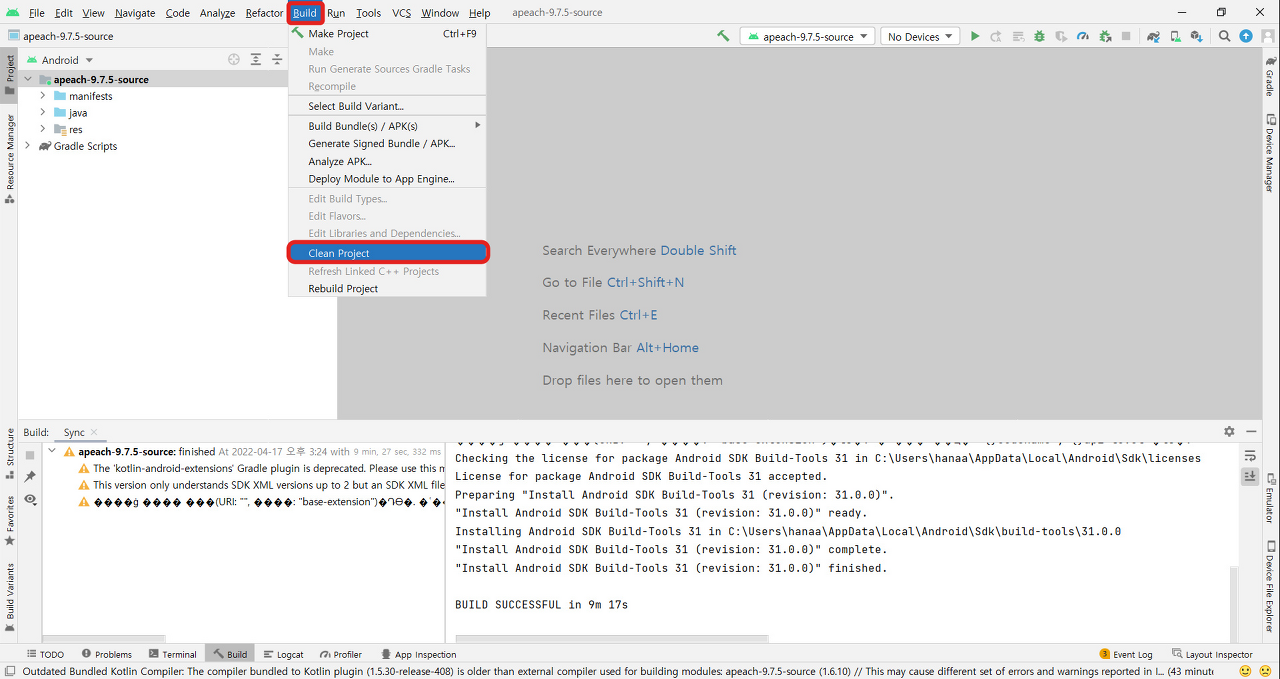Click Collapse All in Project panel

click(x=277, y=60)
